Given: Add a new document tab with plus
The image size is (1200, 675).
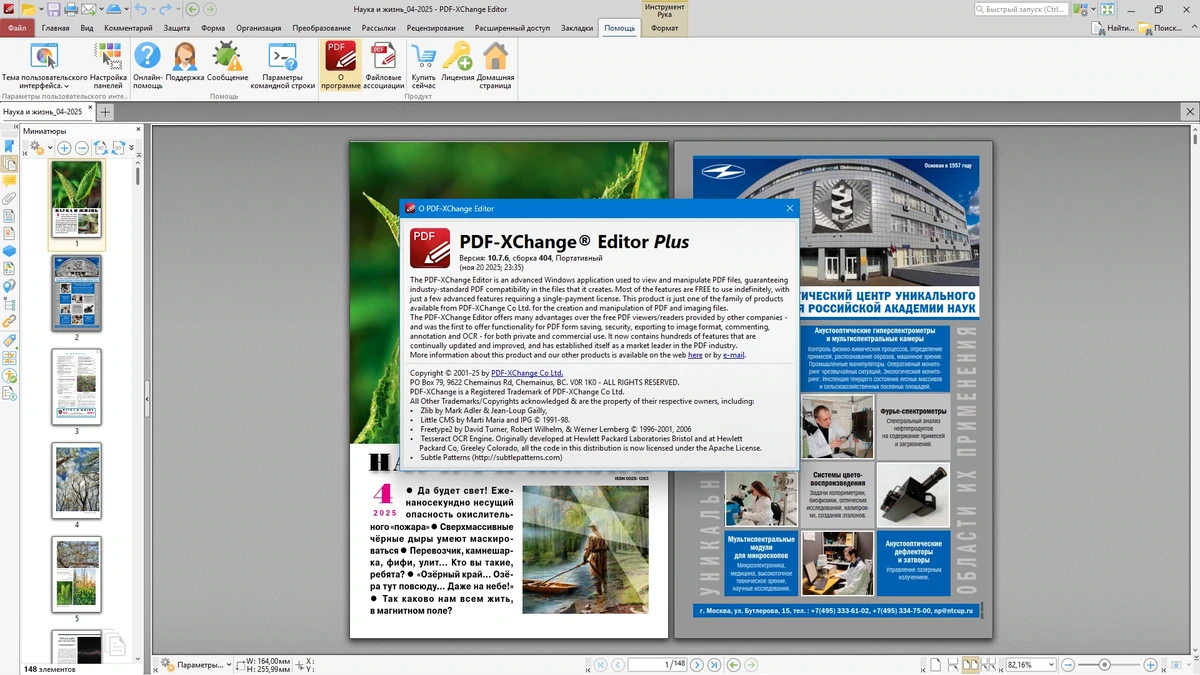Looking at the screenshot, I should pos(104,112).
